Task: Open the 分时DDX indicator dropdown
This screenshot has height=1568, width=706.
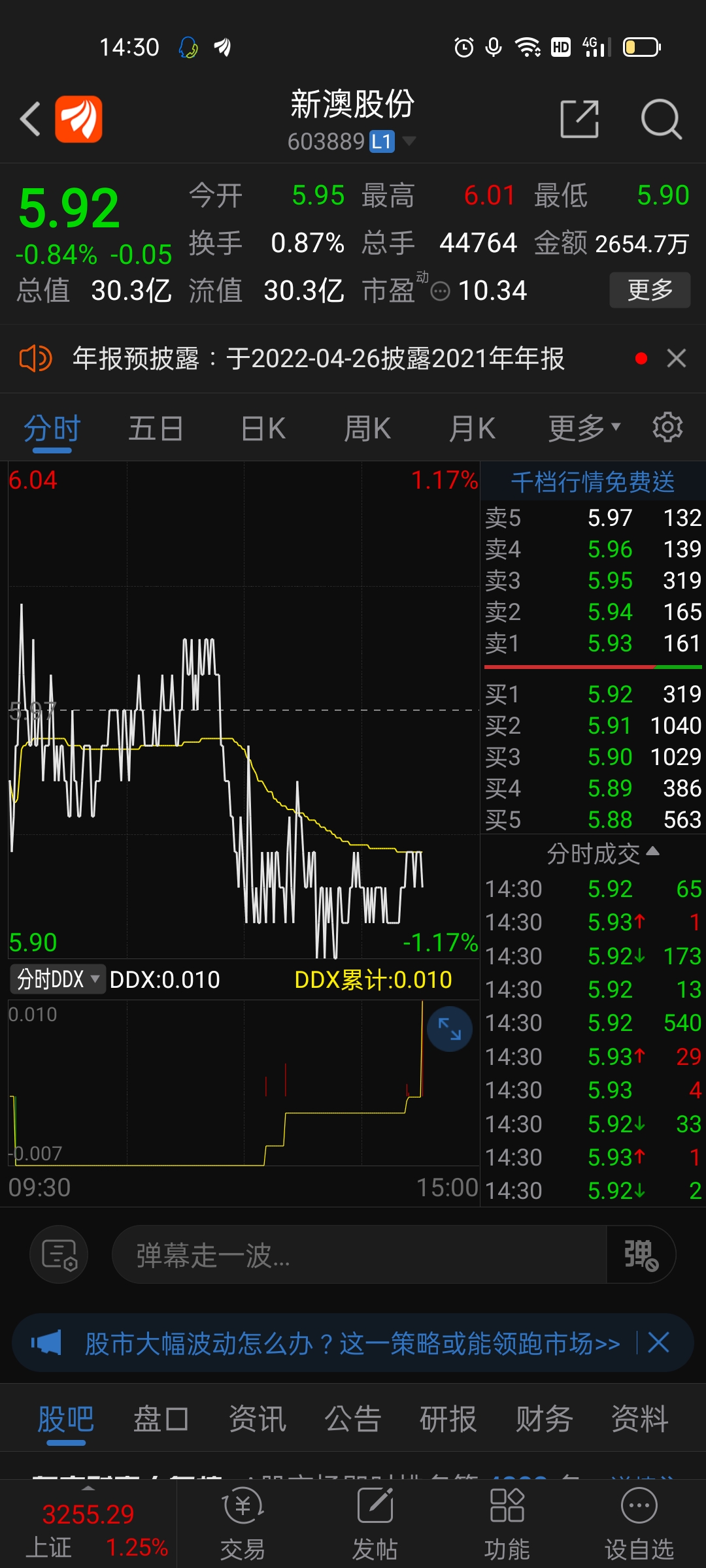Action: [58, 979]
